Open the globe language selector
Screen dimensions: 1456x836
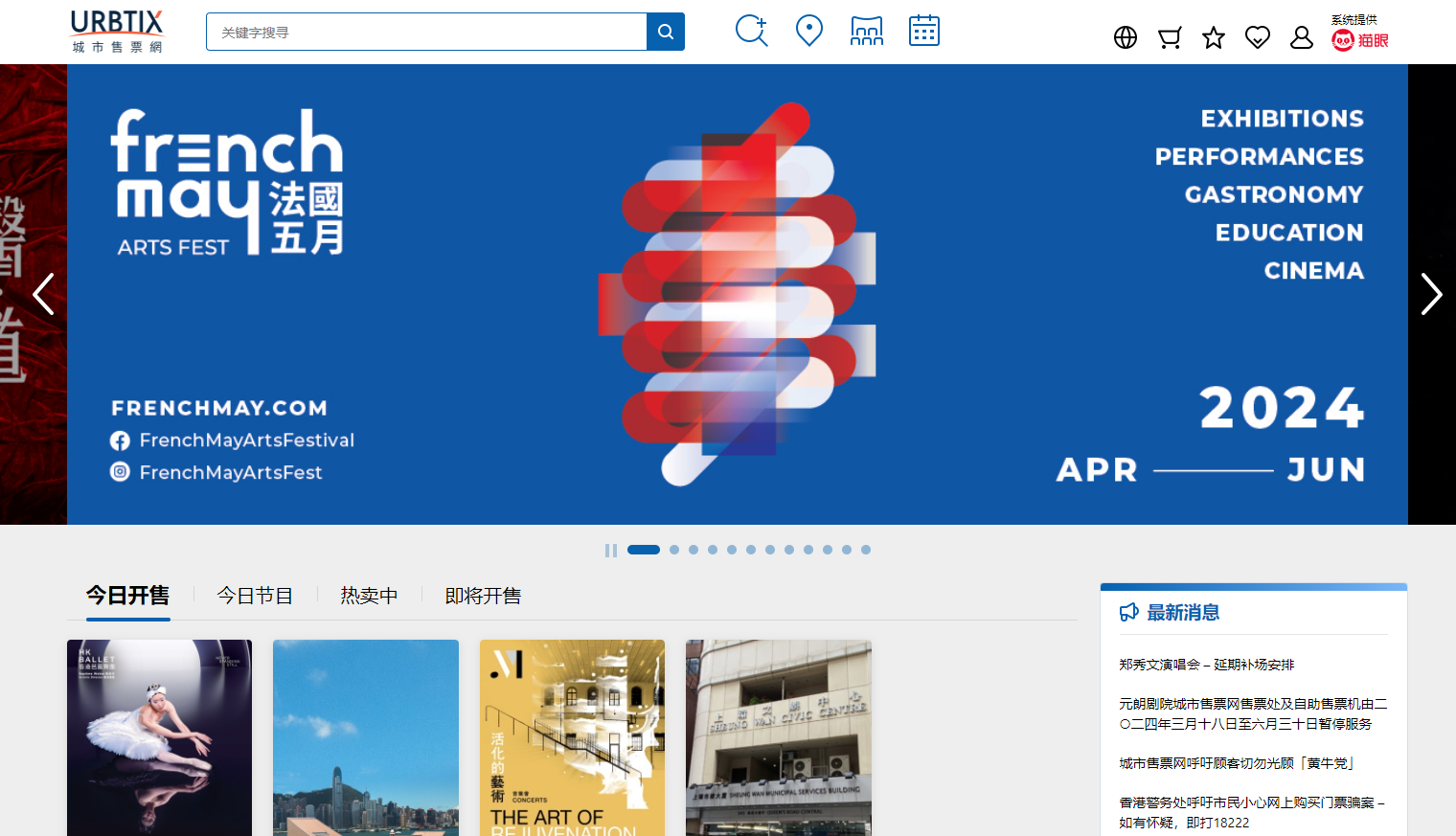(x=1126, y=37)
